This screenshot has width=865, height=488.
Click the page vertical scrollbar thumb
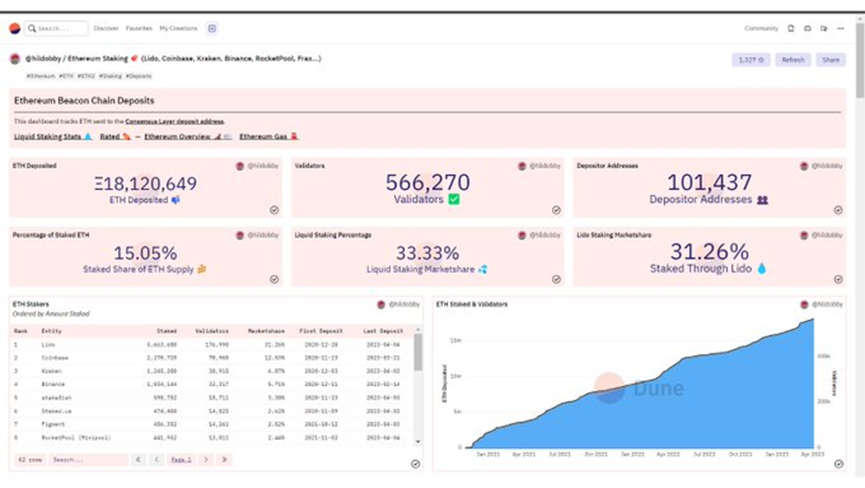point(859,59)
